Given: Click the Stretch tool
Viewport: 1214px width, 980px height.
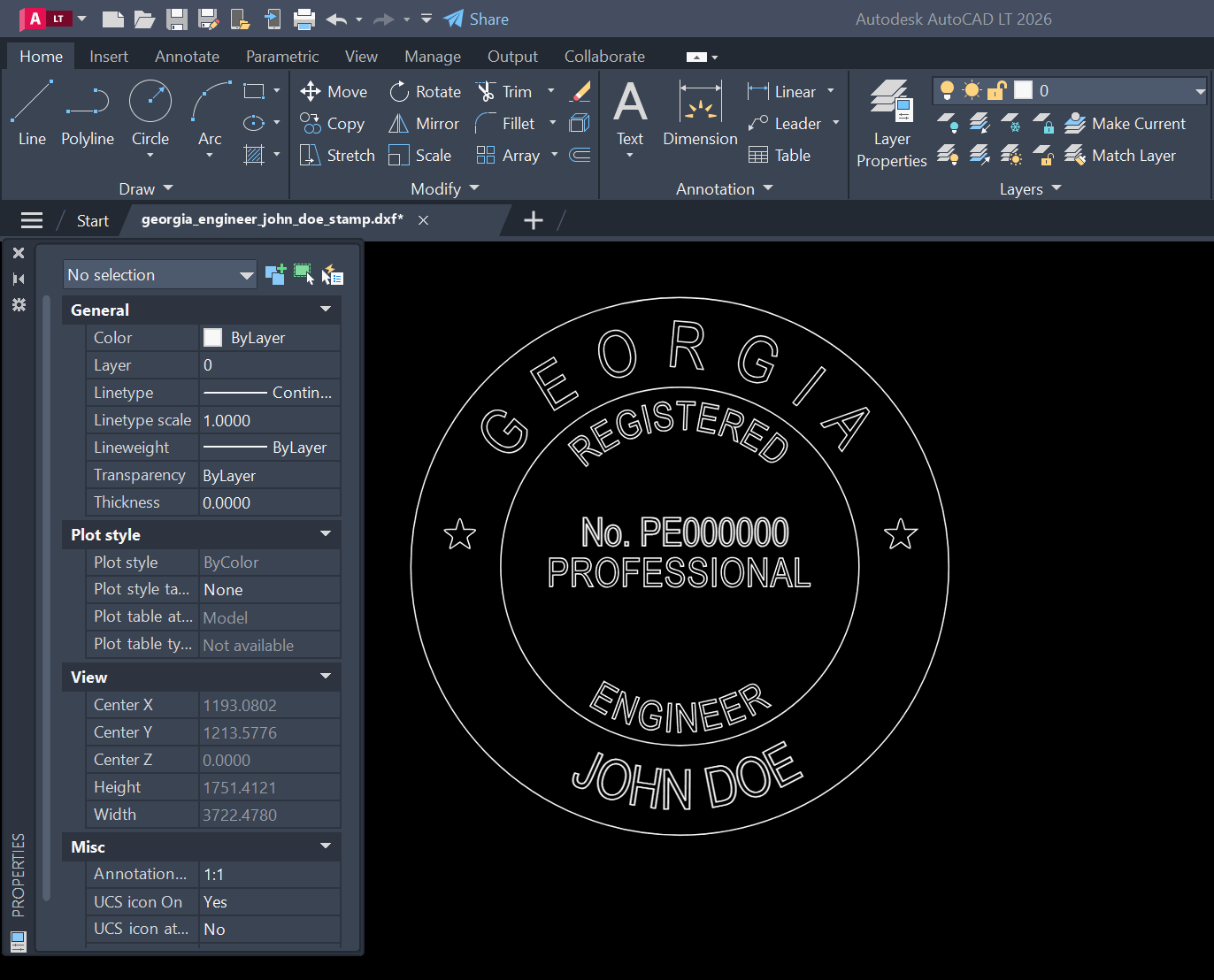Looking at the screenshot, I should pos(337,156).
